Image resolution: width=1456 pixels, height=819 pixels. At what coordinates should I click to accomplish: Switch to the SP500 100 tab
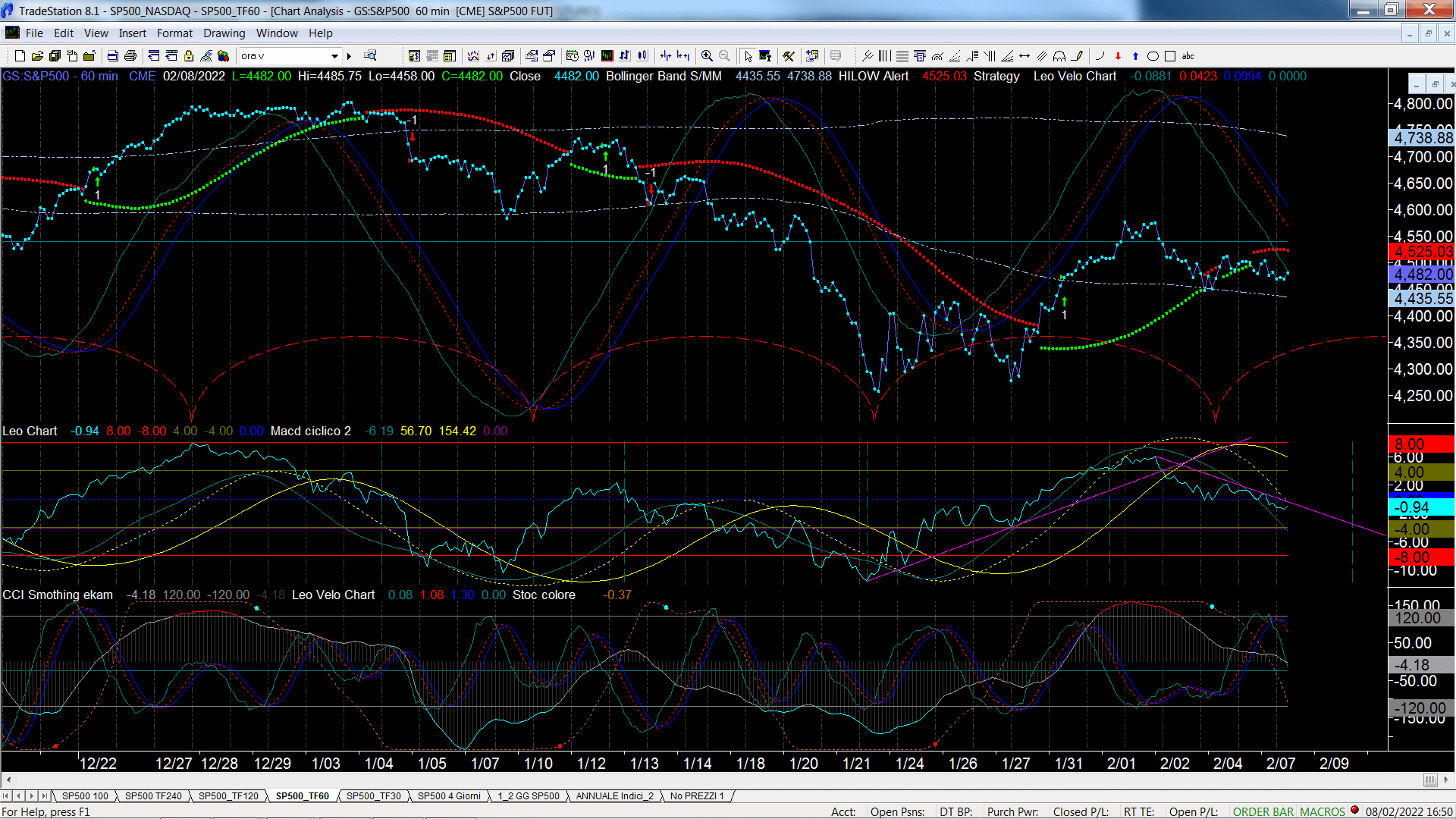[x=85, y=796]
